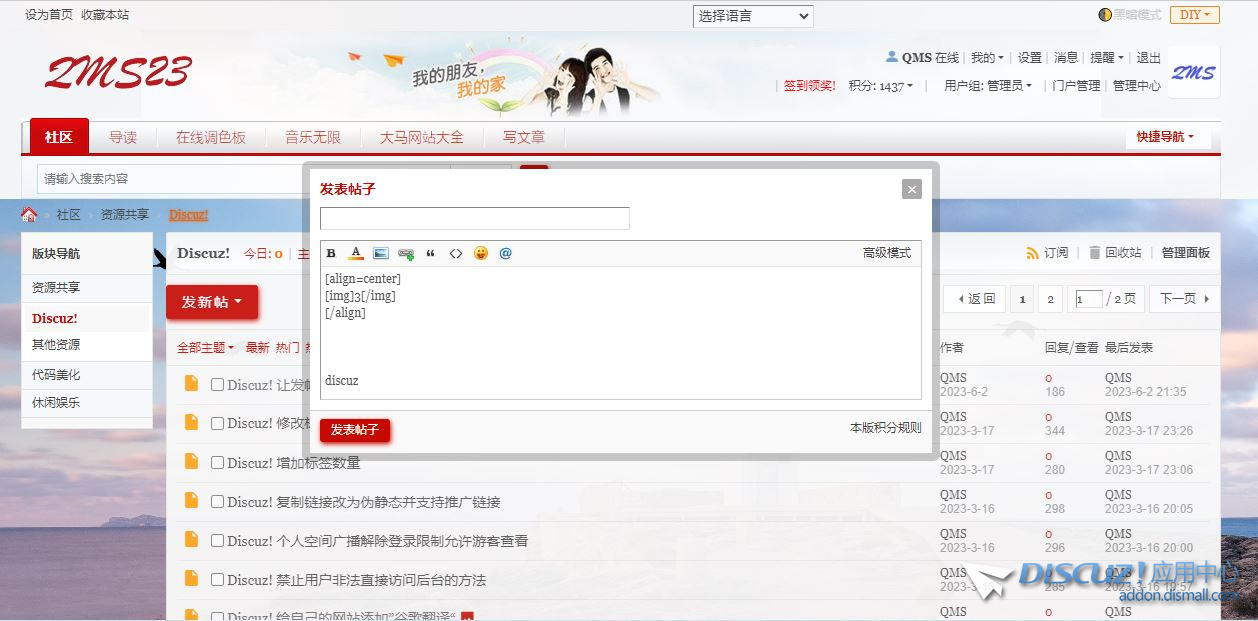Image resolution: width=1258 pixels, height=621 pixels.
Task: Toggle bold formatting in post editor
Action: click(x=331, y=253)
